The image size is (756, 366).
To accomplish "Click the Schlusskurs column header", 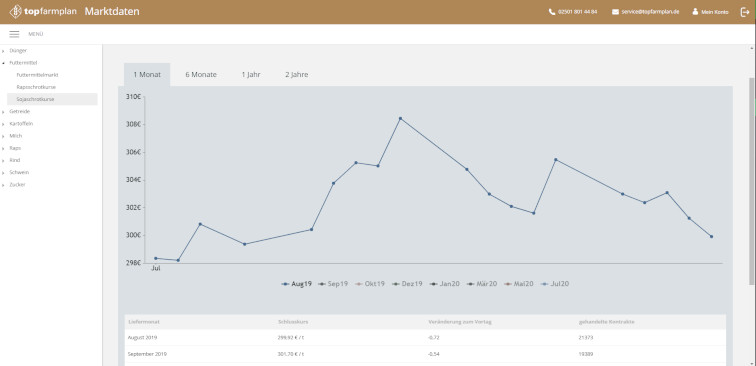I will pyautogui.click(x=293, y=322).
